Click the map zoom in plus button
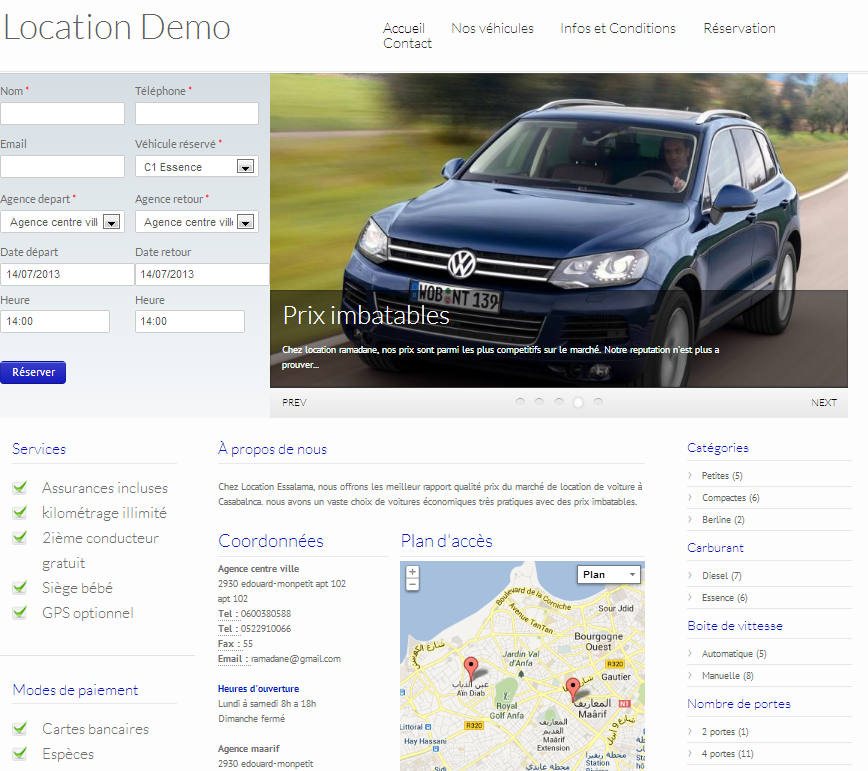 click(x=412, y=572)
